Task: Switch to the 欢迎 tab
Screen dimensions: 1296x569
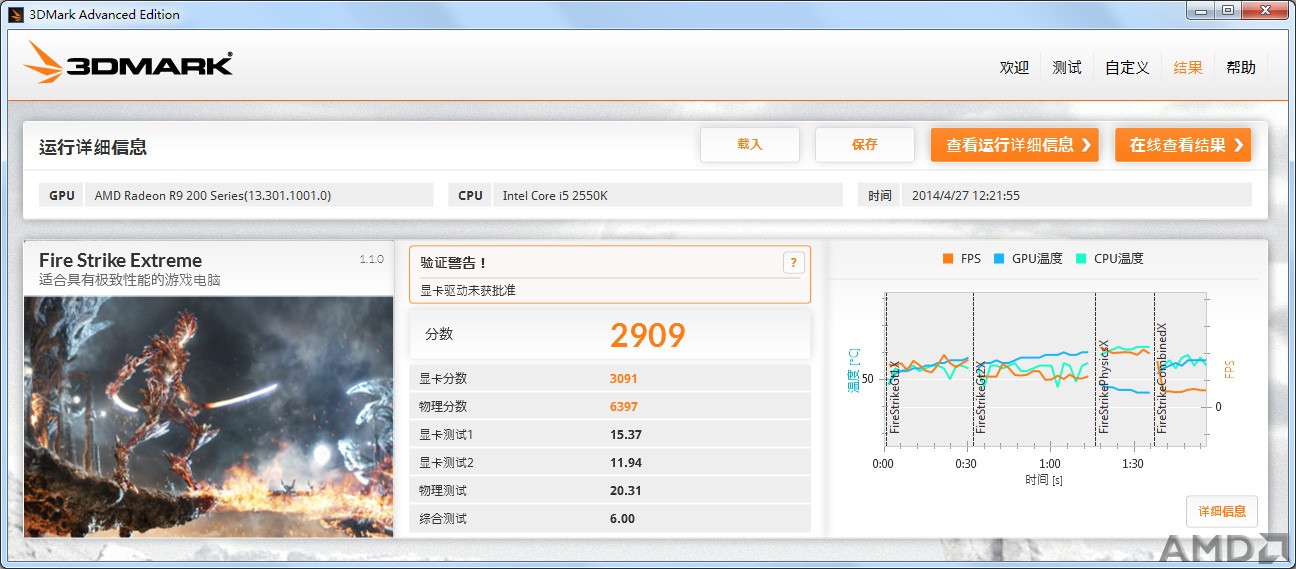Action: point(1014,67)
